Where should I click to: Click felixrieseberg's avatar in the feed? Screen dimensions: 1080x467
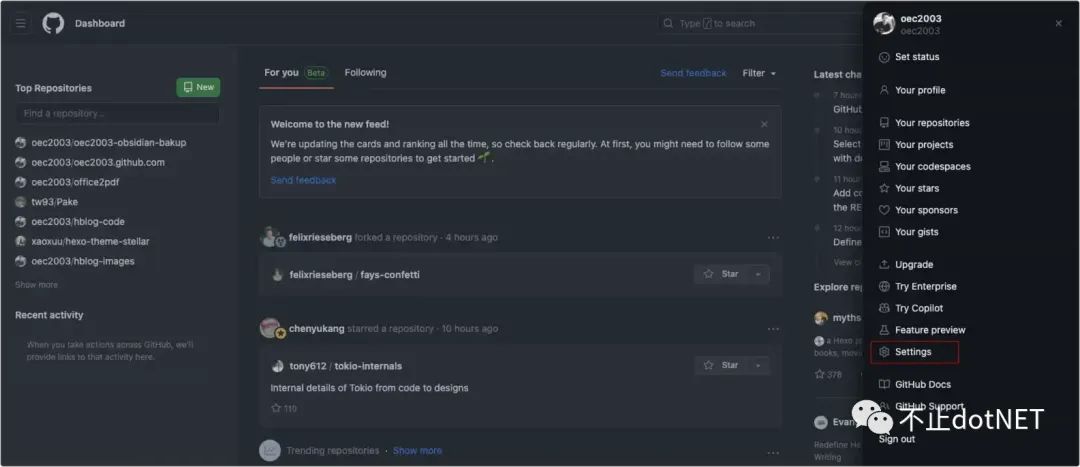[268, 237]
